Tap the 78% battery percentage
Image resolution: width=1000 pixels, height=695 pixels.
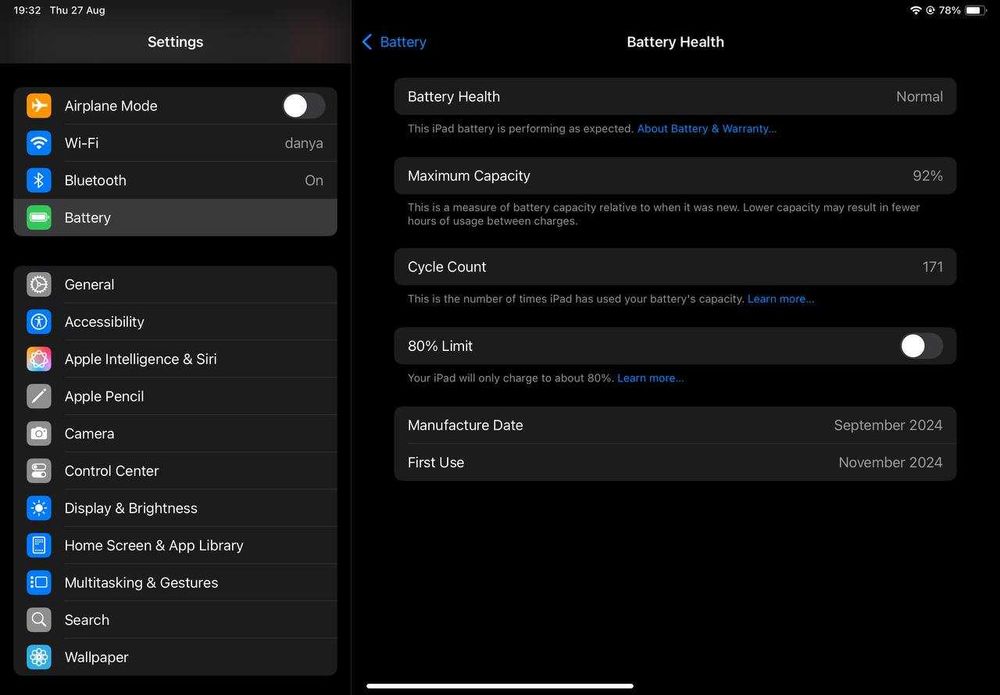tap(950, 10)
